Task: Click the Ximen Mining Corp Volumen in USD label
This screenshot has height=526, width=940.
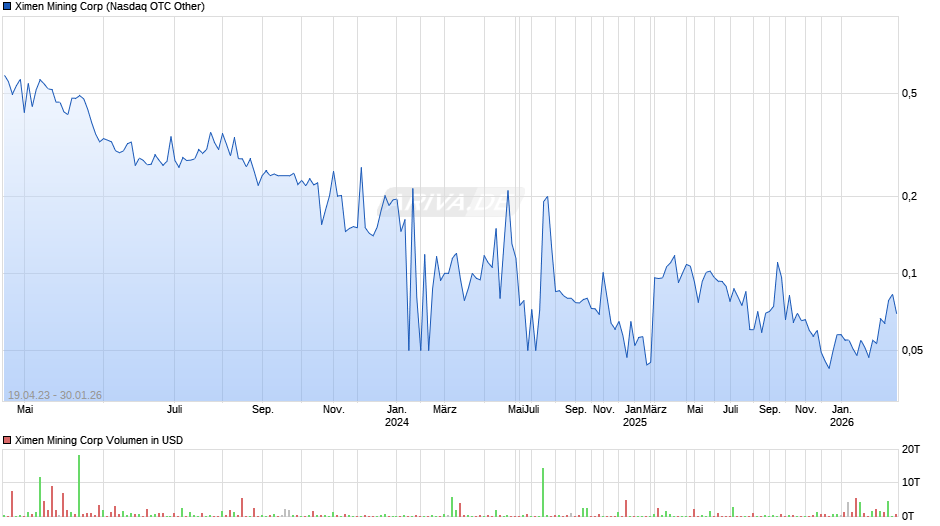Action: (x=99, y=440)
